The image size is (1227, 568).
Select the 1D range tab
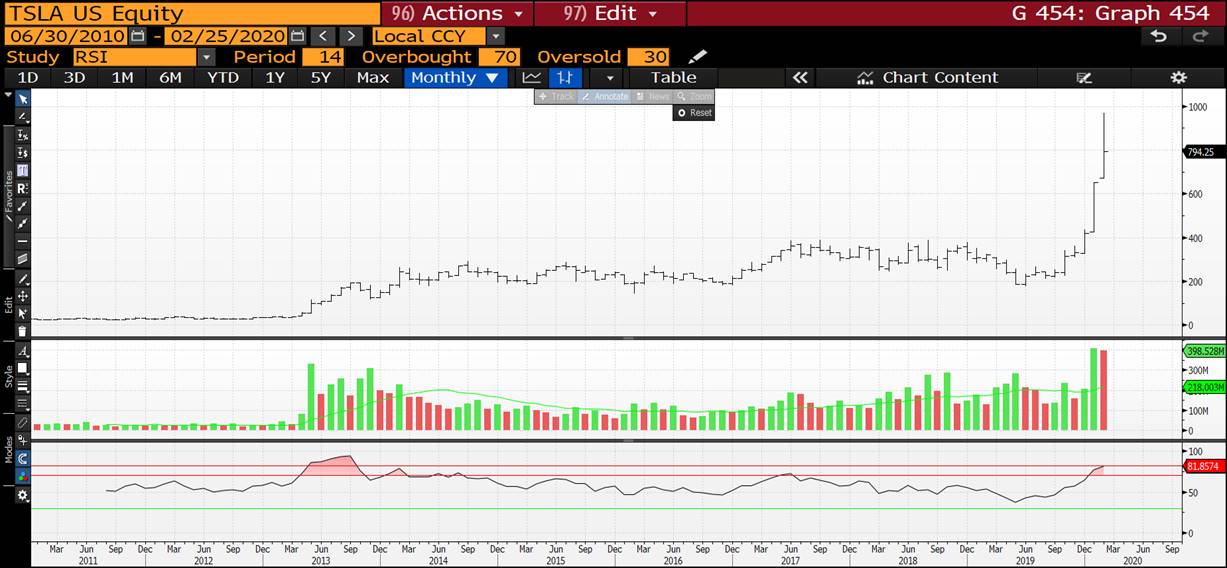click(28, 77)
